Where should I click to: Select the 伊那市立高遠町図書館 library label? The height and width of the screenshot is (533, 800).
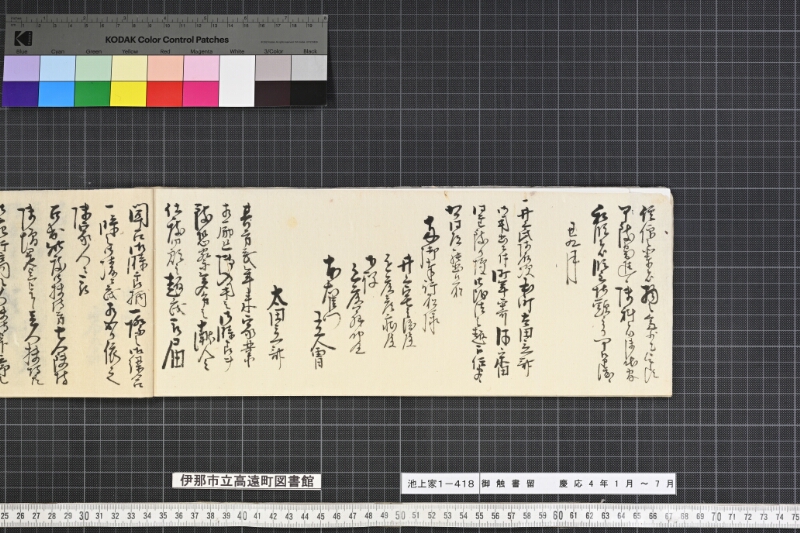(x=246, y=481)
